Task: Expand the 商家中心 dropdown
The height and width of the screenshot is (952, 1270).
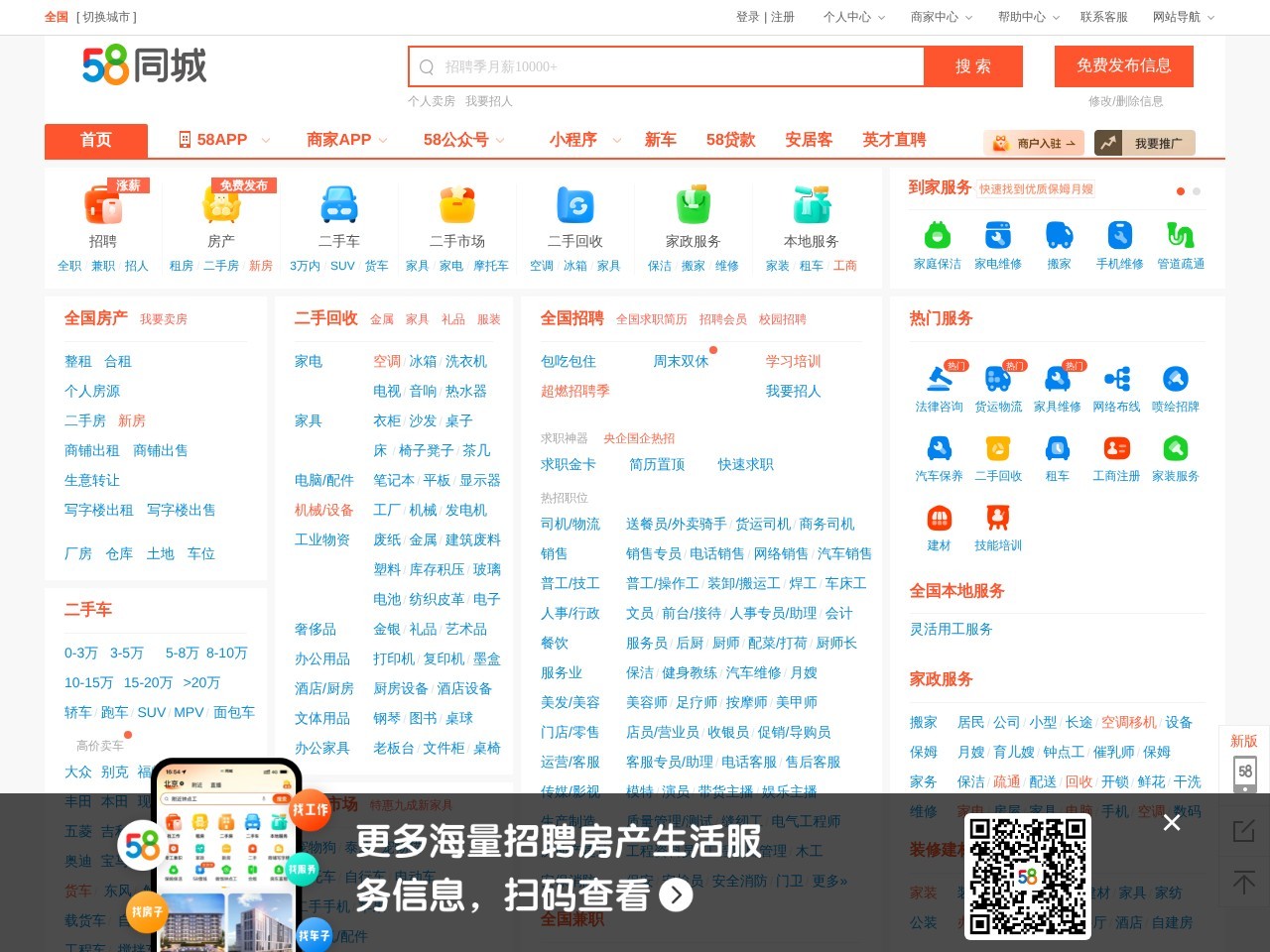Action: [x=942, y=17]
